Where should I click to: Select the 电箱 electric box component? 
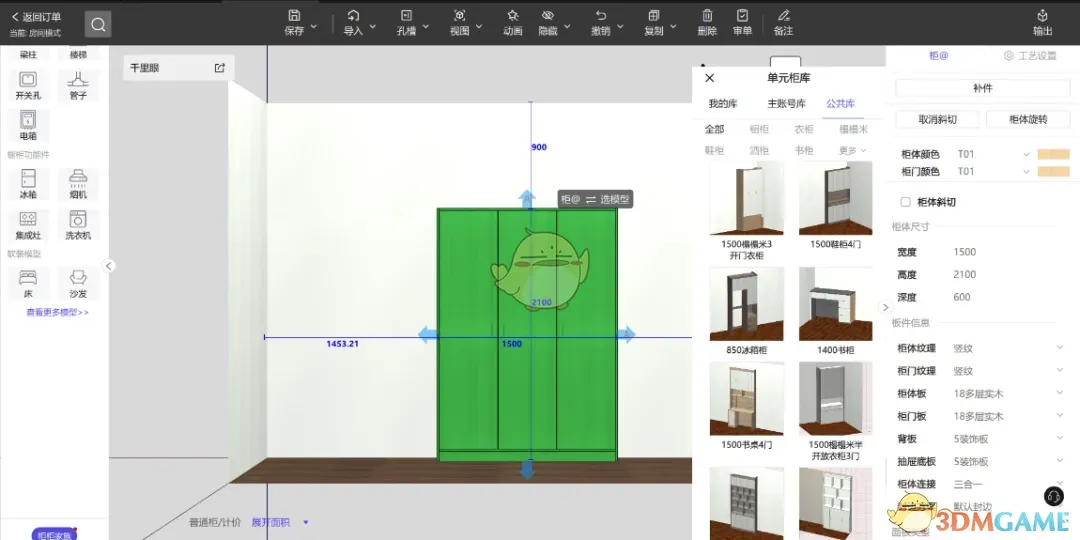[28, 125]
